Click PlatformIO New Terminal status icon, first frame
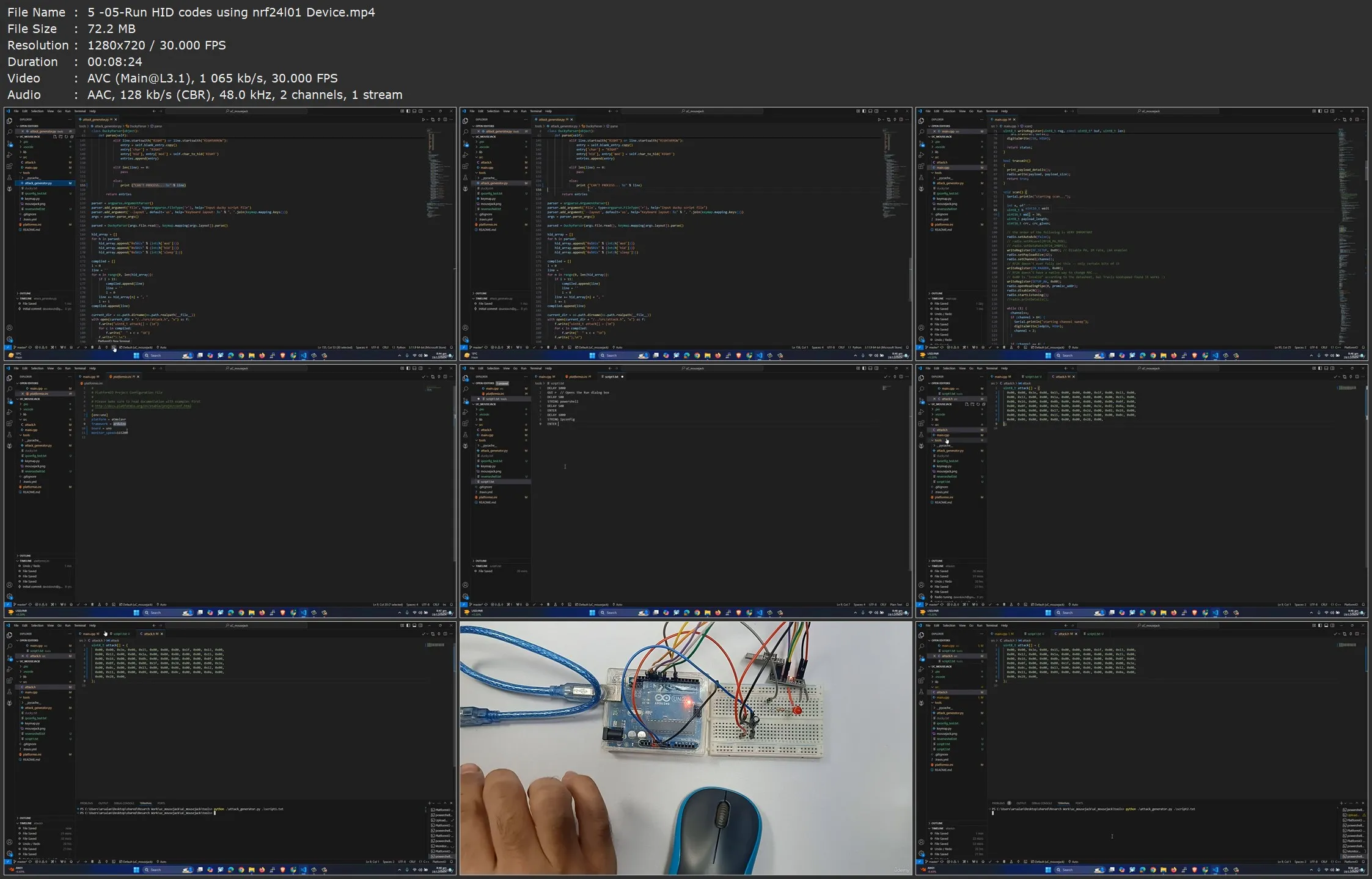This screenshot has height=879, width=1372. 114,347
